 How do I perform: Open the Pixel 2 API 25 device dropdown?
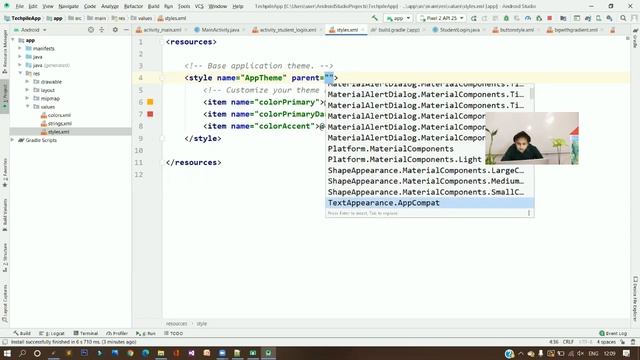[442, 18]
